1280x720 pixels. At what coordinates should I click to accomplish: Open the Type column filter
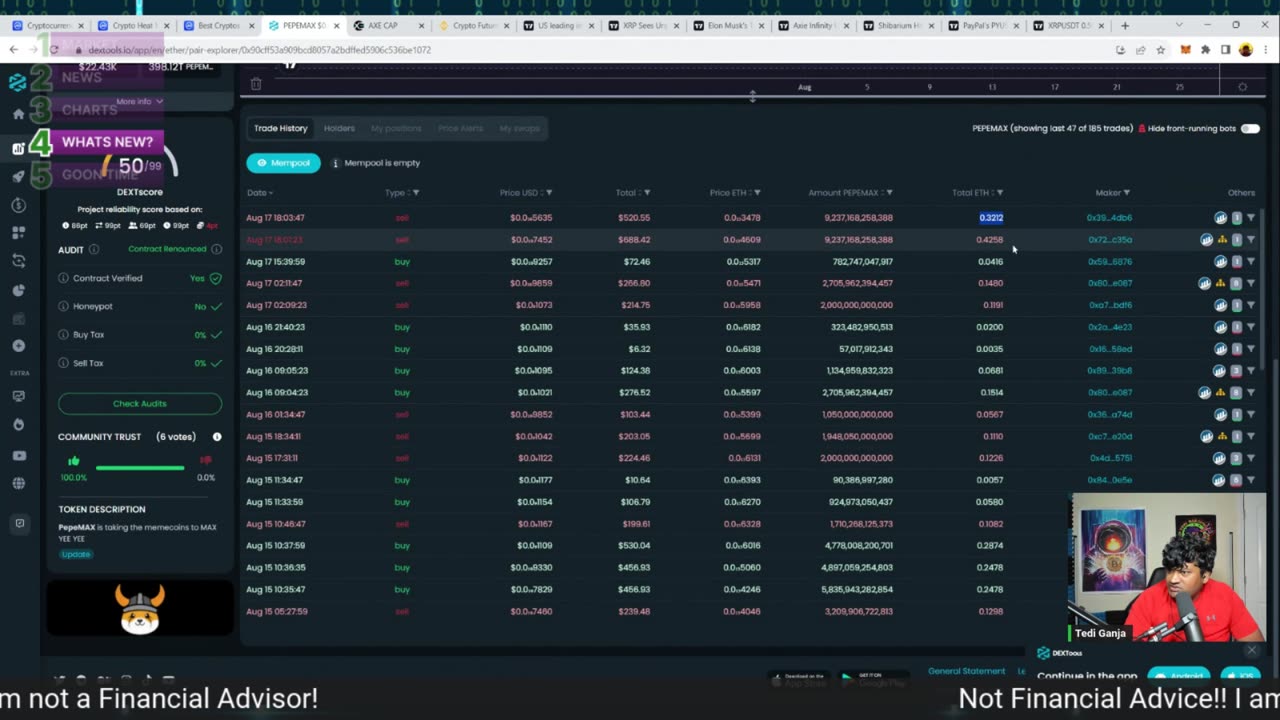(x=416, y=193)
